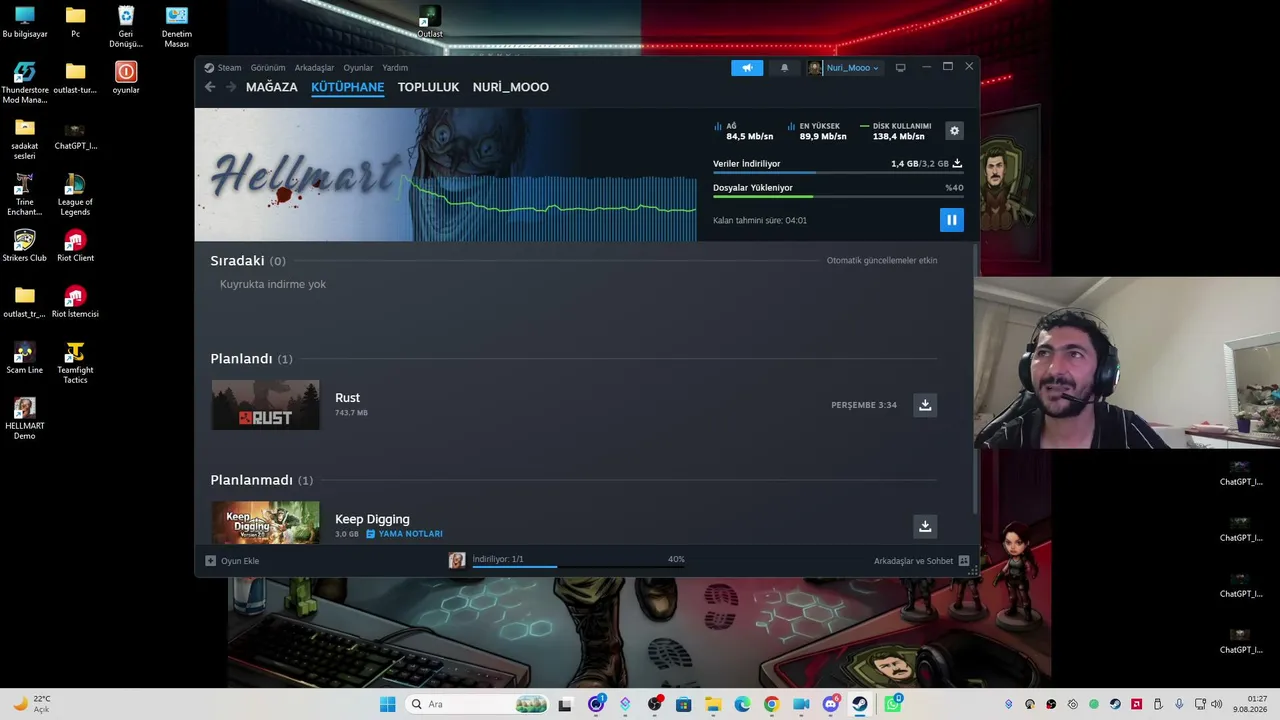
Task: Select the Keep Digging game title
Action: (372, 519)
